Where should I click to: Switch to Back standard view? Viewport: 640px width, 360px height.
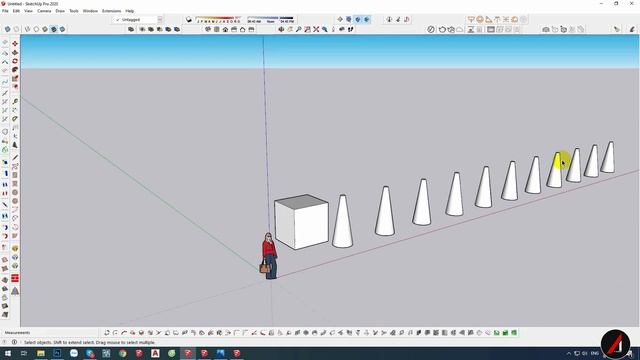coord(242,29)
